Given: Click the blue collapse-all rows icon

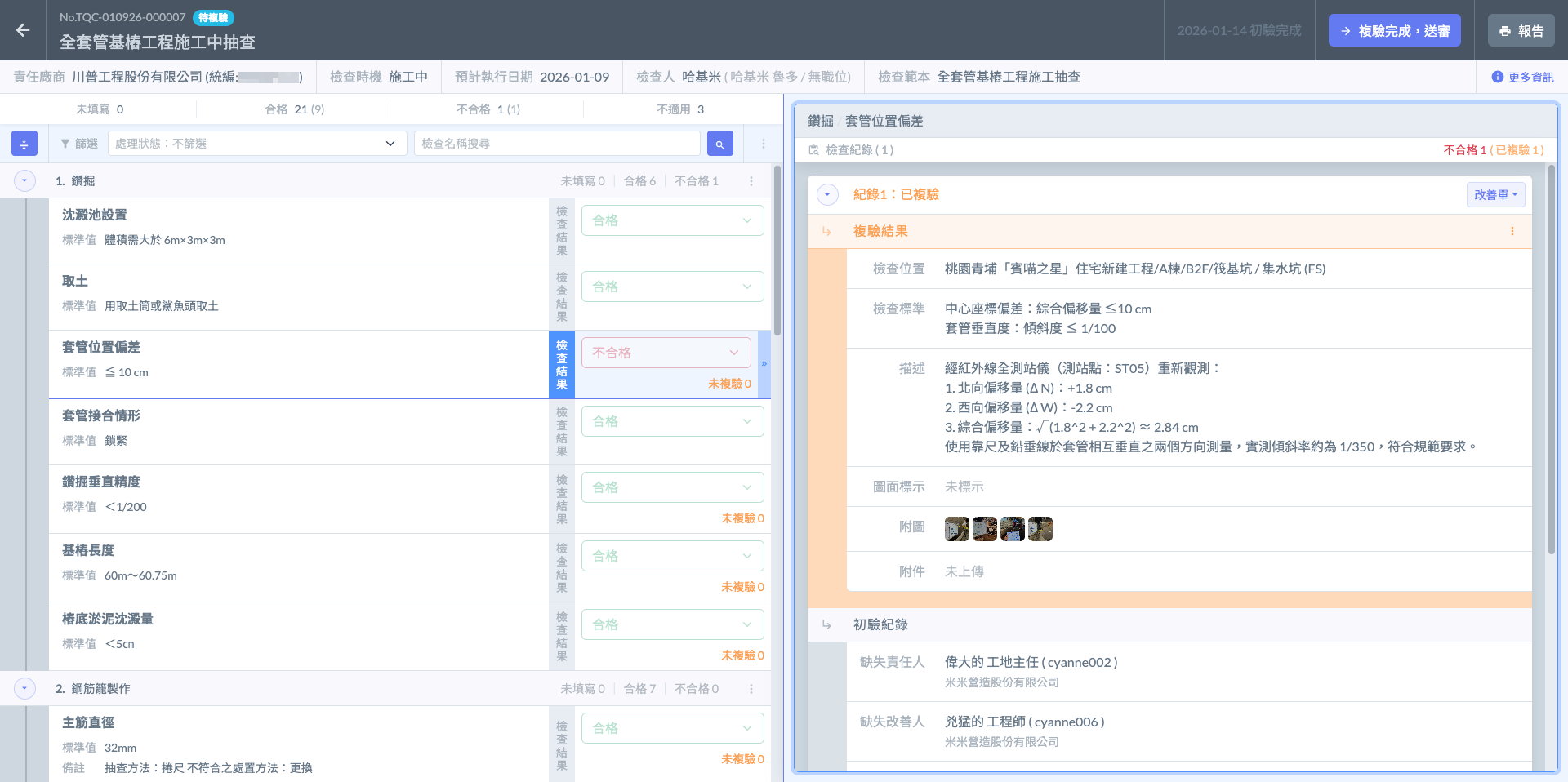Looking at the screenshot, I should point(24,144).
